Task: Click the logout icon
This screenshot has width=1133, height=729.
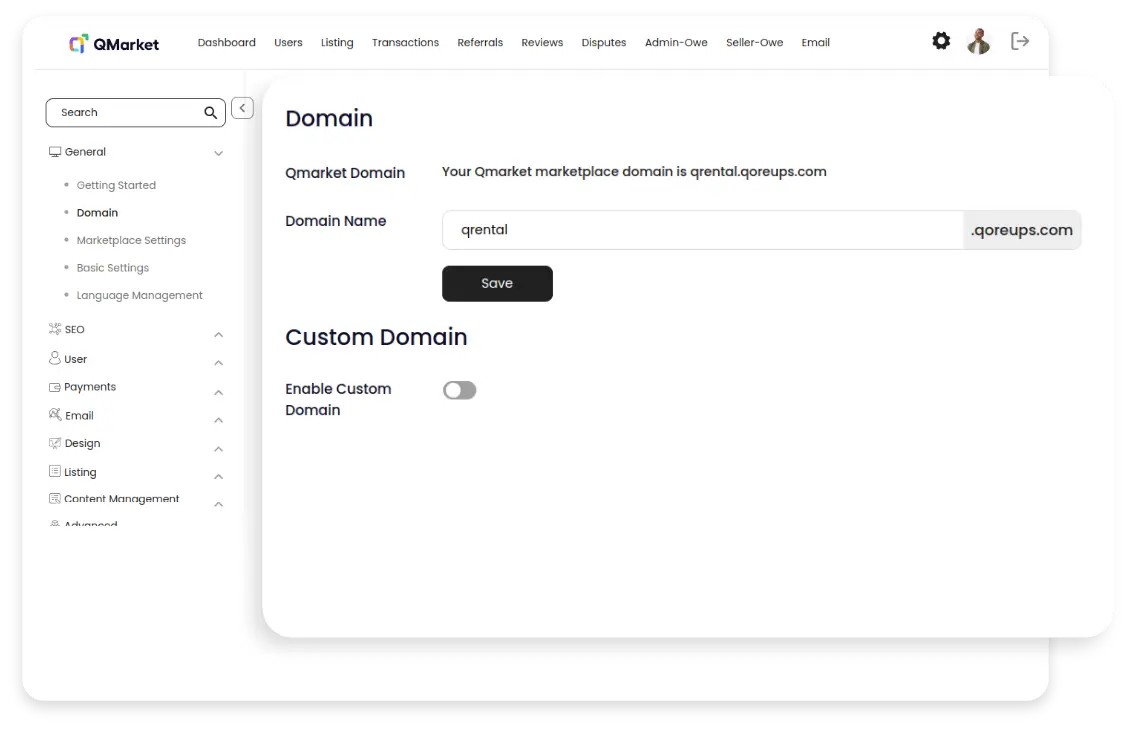Action: pos(1020,41)
